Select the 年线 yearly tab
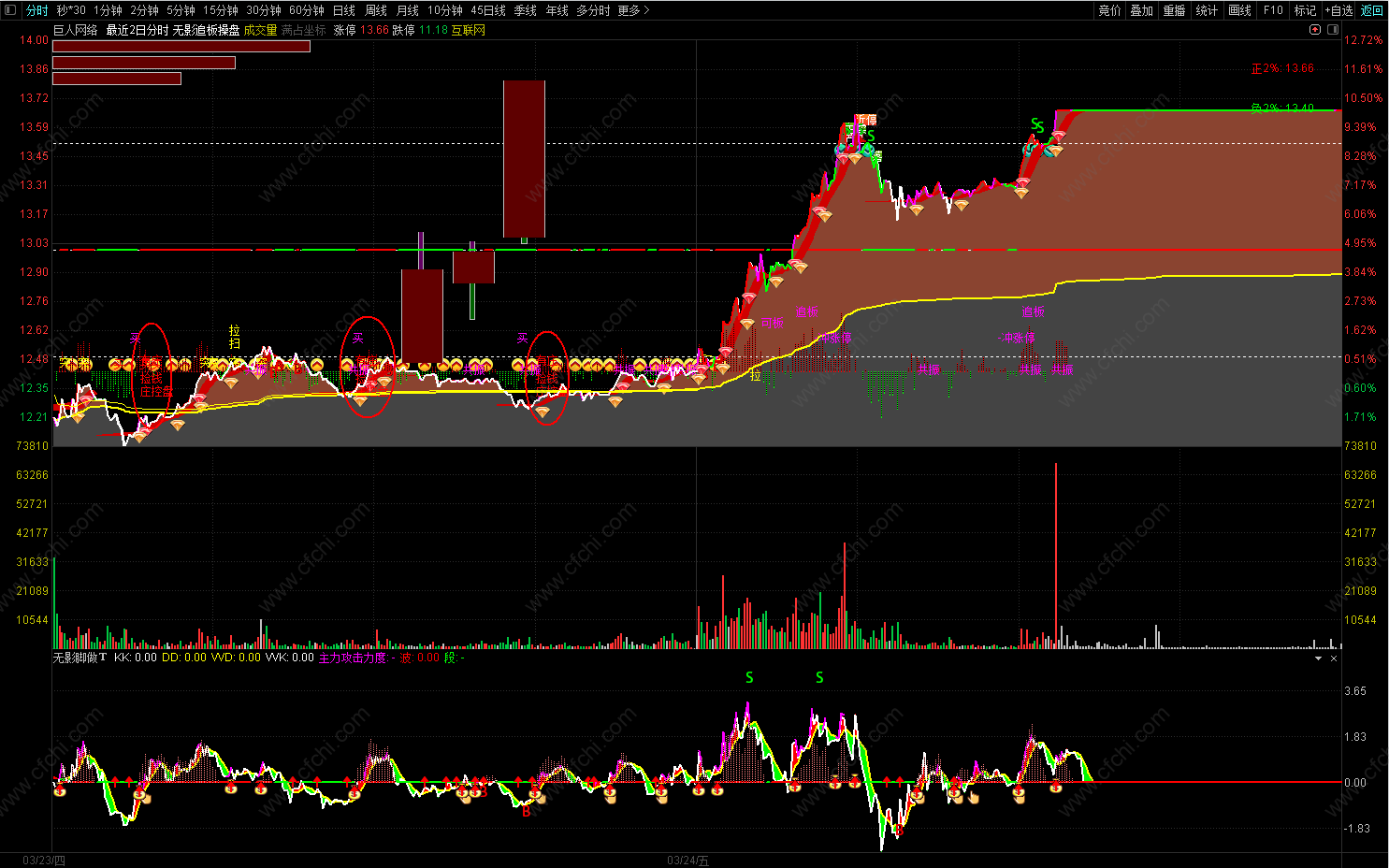This screenshot has width=1389, height=868. click(557, 10)
